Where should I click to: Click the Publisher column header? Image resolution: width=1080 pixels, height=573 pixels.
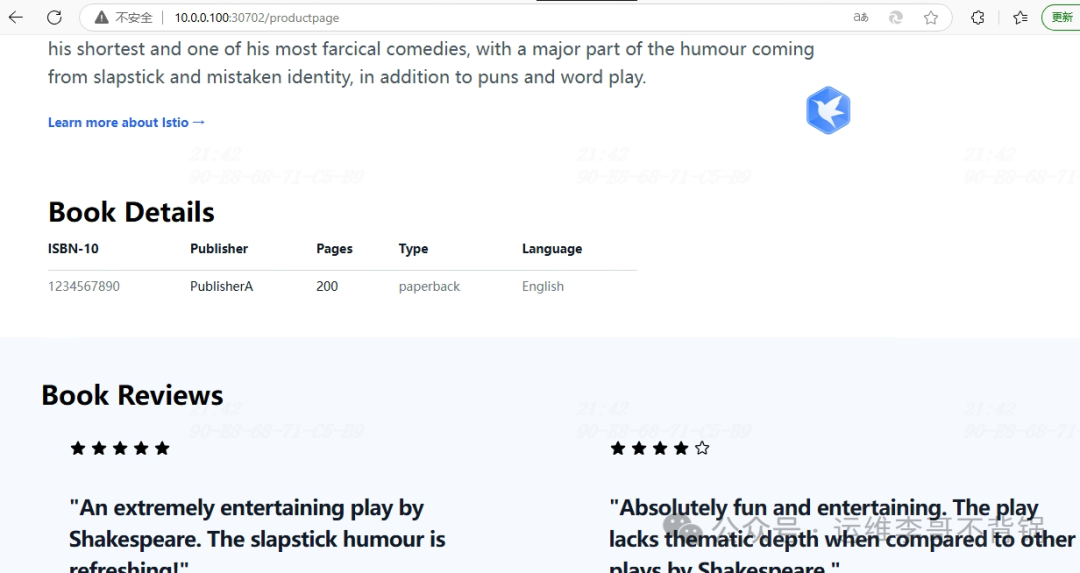point(219,249)
